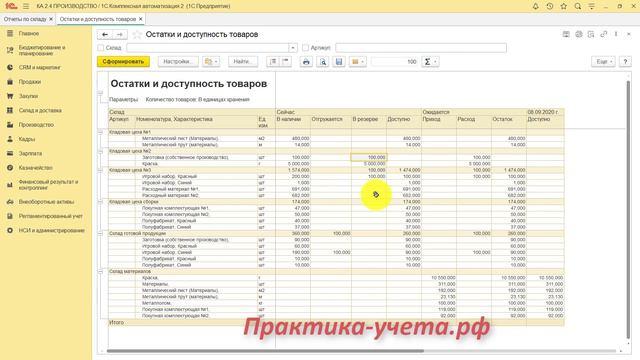Click the horizontal scrollbar of the report
Screen dimensions: 640x360
(x=265, y=351)
